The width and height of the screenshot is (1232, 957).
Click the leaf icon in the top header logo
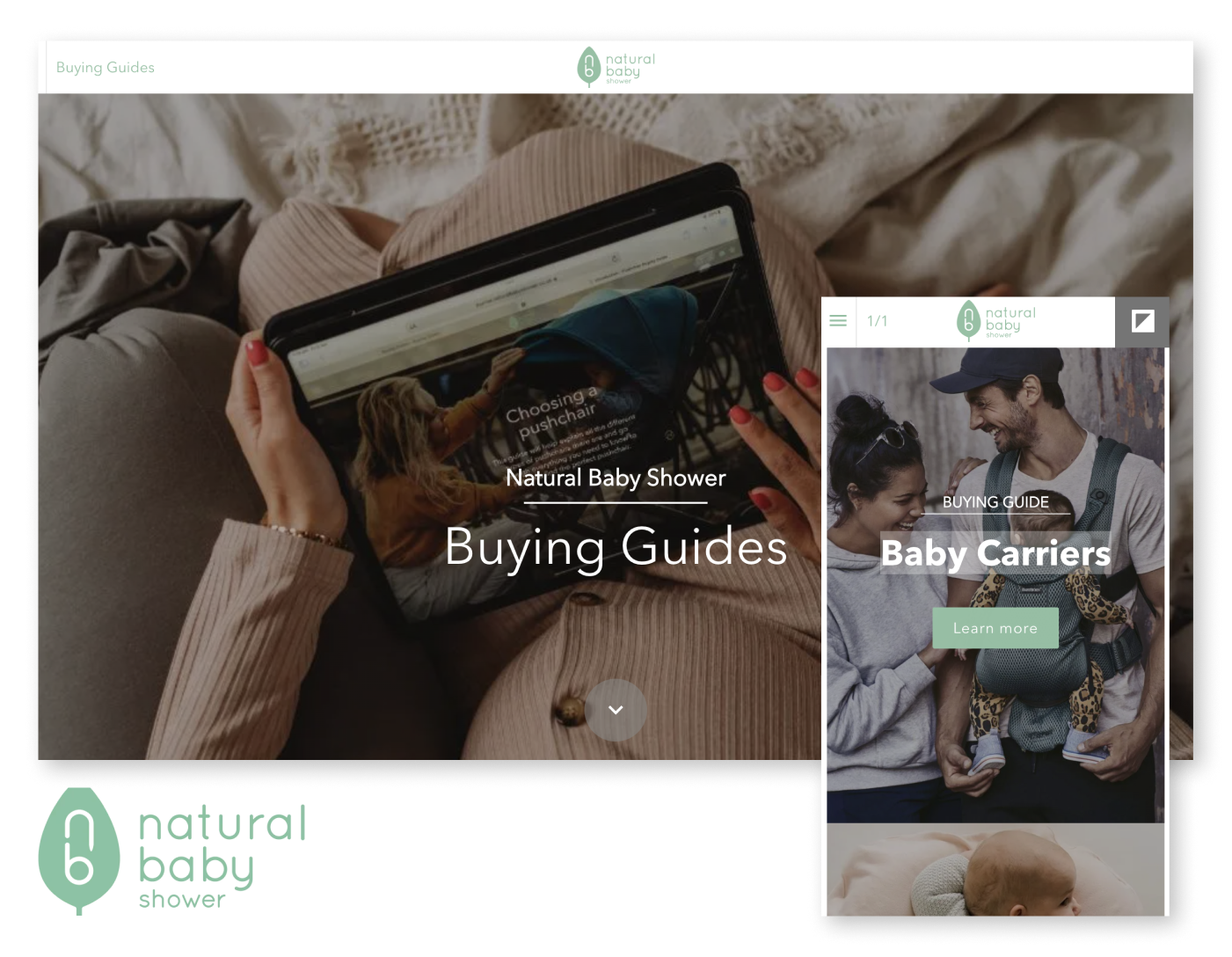point(588,68)
